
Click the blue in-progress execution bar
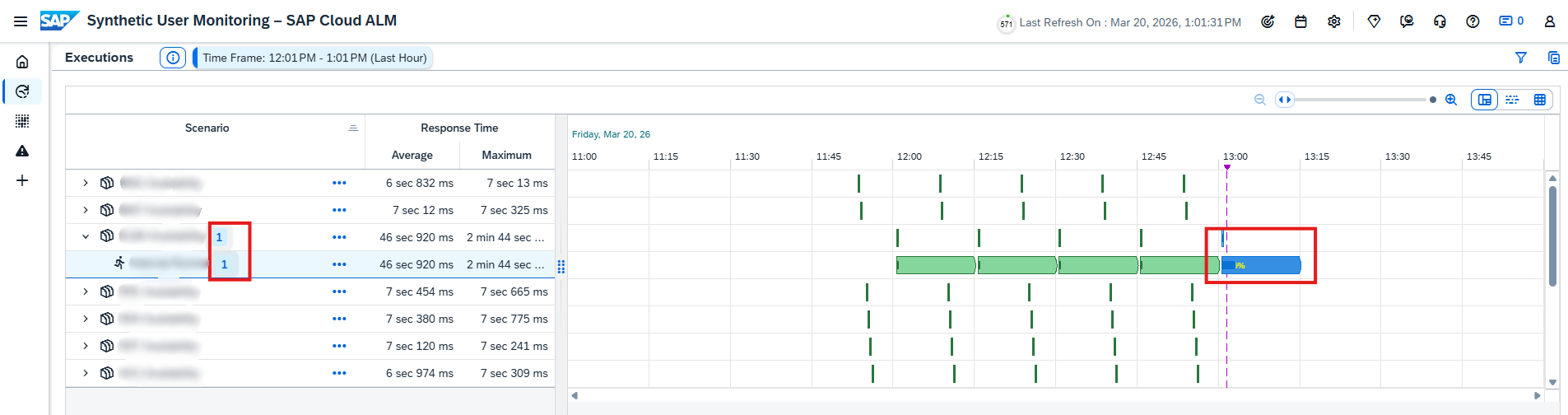1263,265
